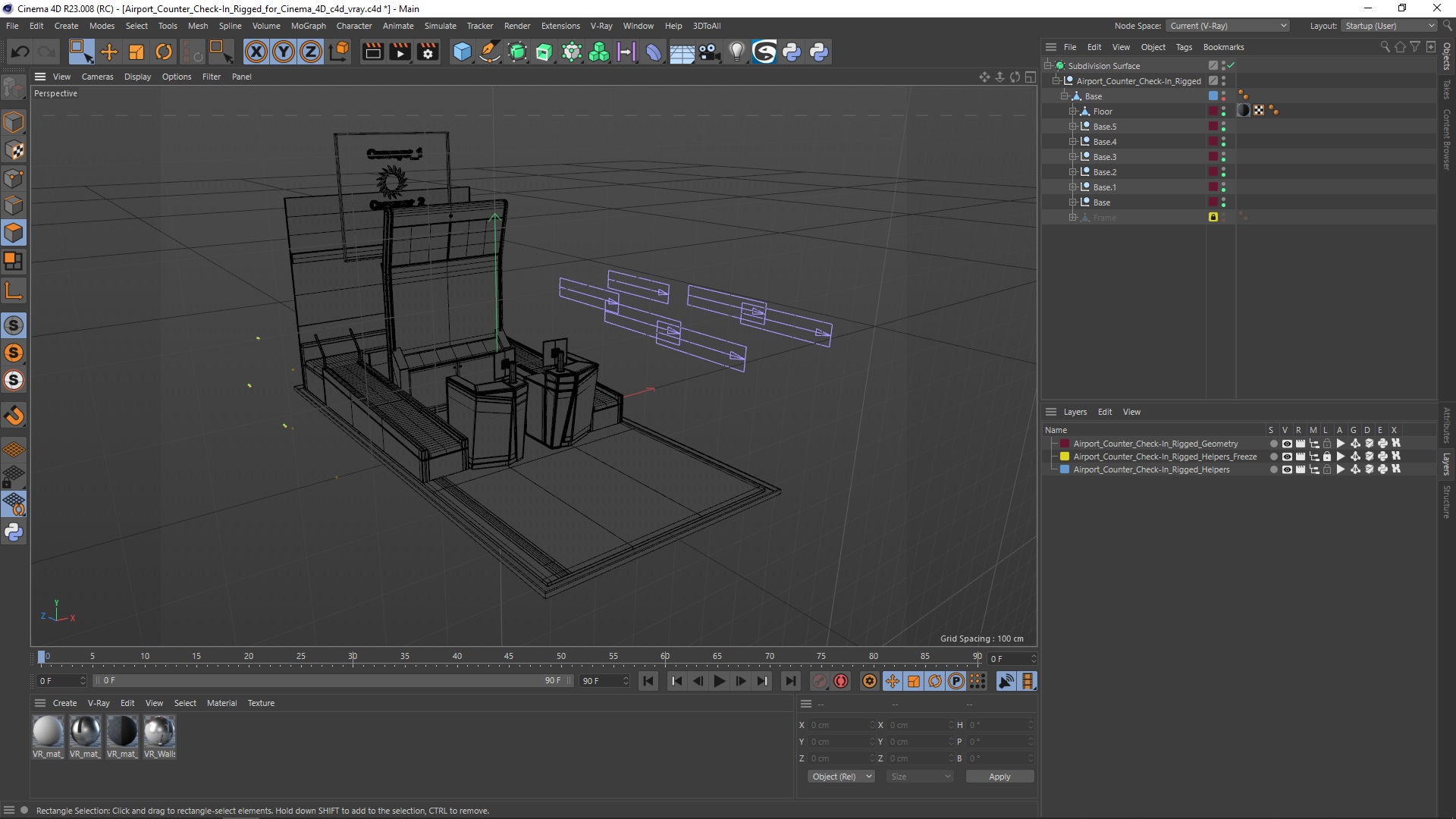Screen dimensions: 1456x819
Task: Add a Light object
Action: 736,52
